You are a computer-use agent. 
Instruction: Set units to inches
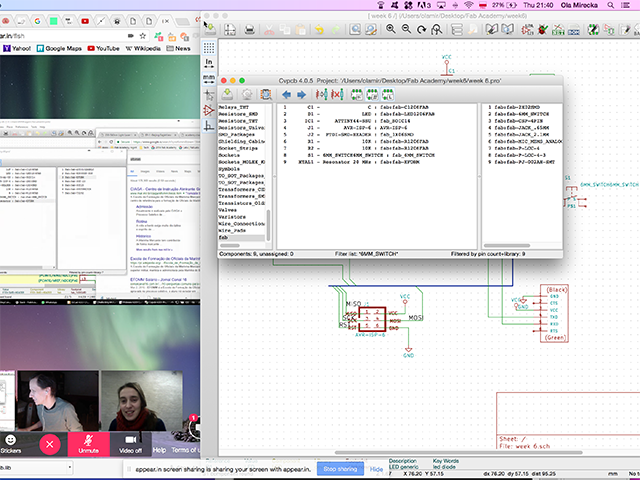pyautogui.click(x=209, y=63)
